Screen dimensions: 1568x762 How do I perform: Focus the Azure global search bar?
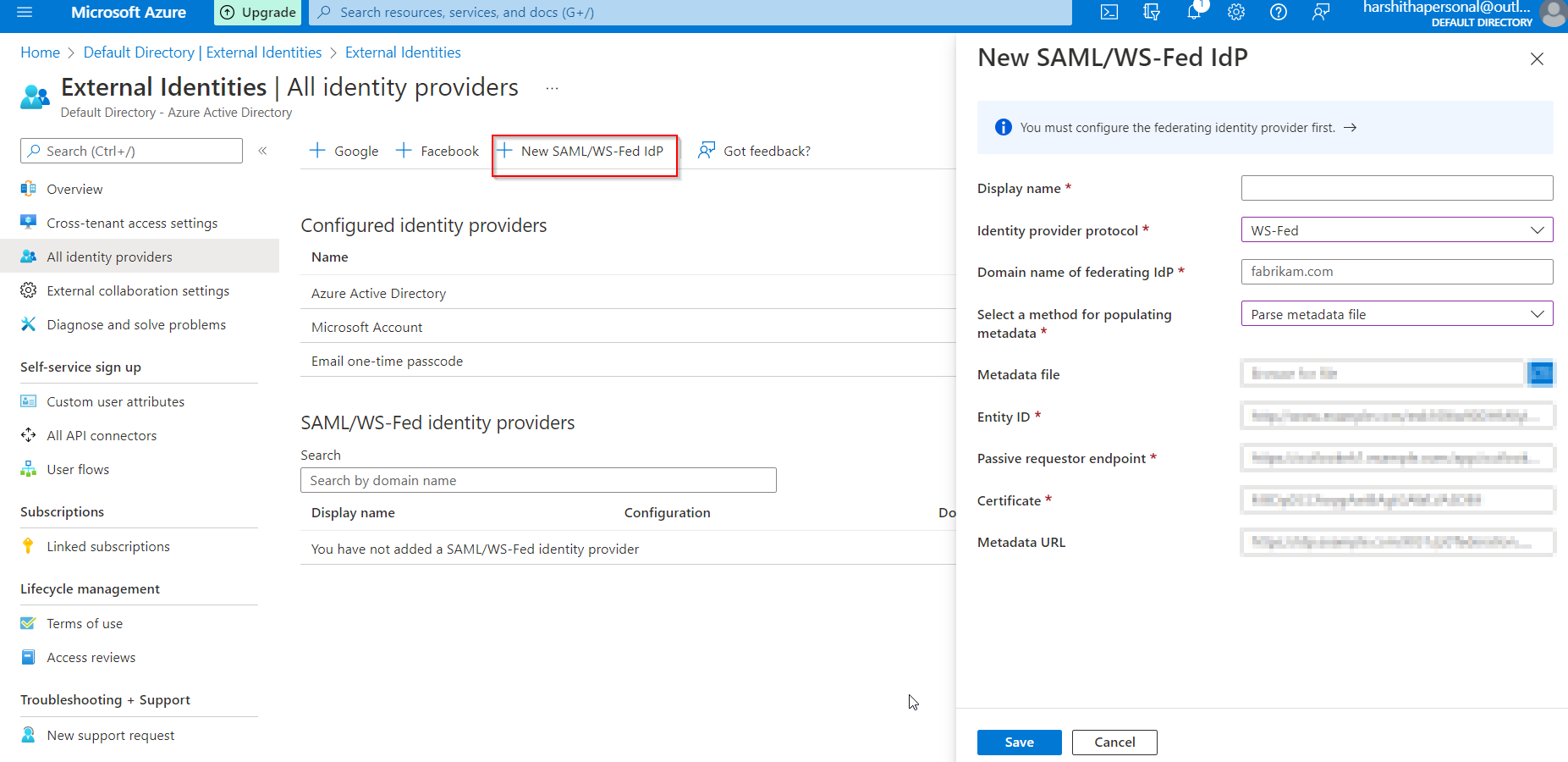tap(690, 13)
